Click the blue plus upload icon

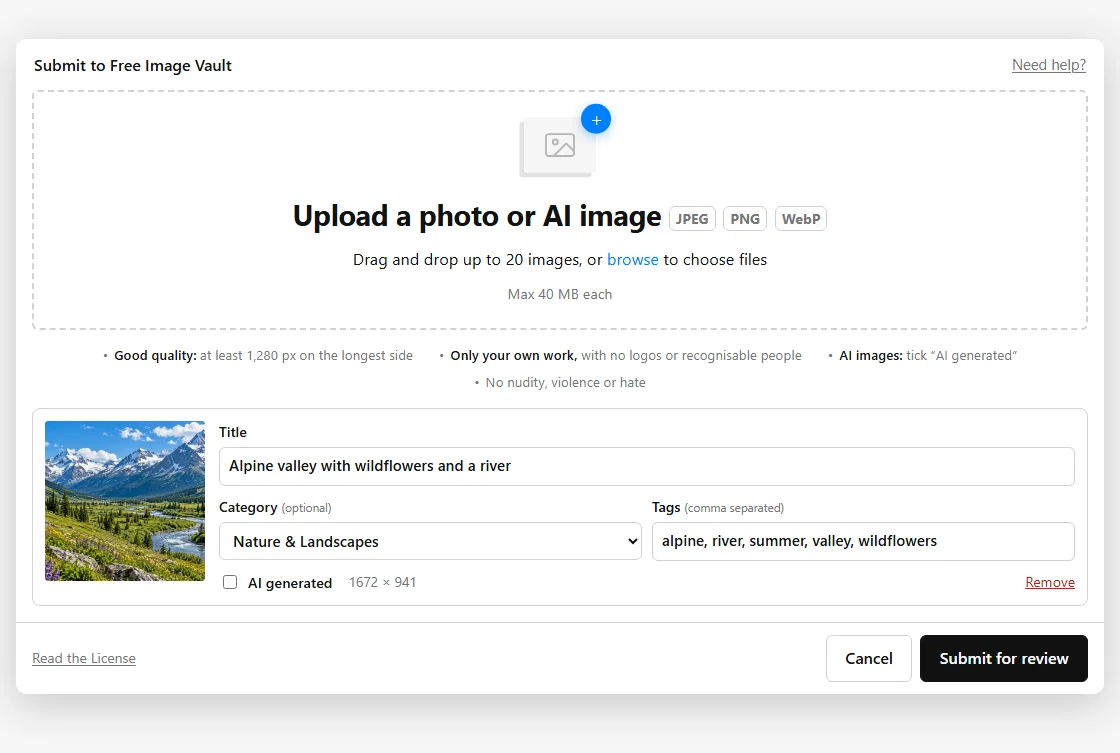point(596,119)
